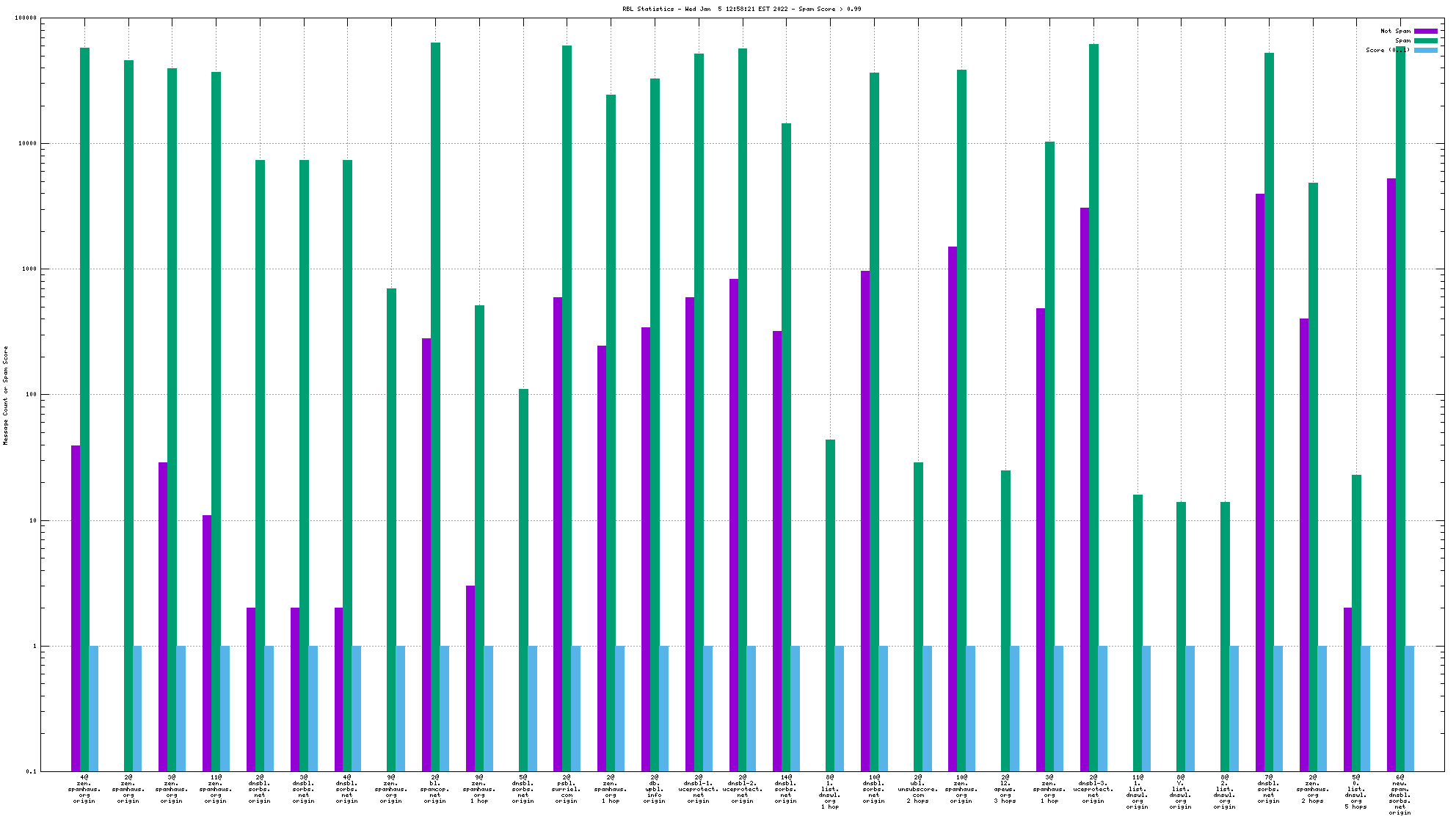Click the db.wpbl.info origin axis label
This screenshot has width=1456, height=819.
tap(654, 789)
